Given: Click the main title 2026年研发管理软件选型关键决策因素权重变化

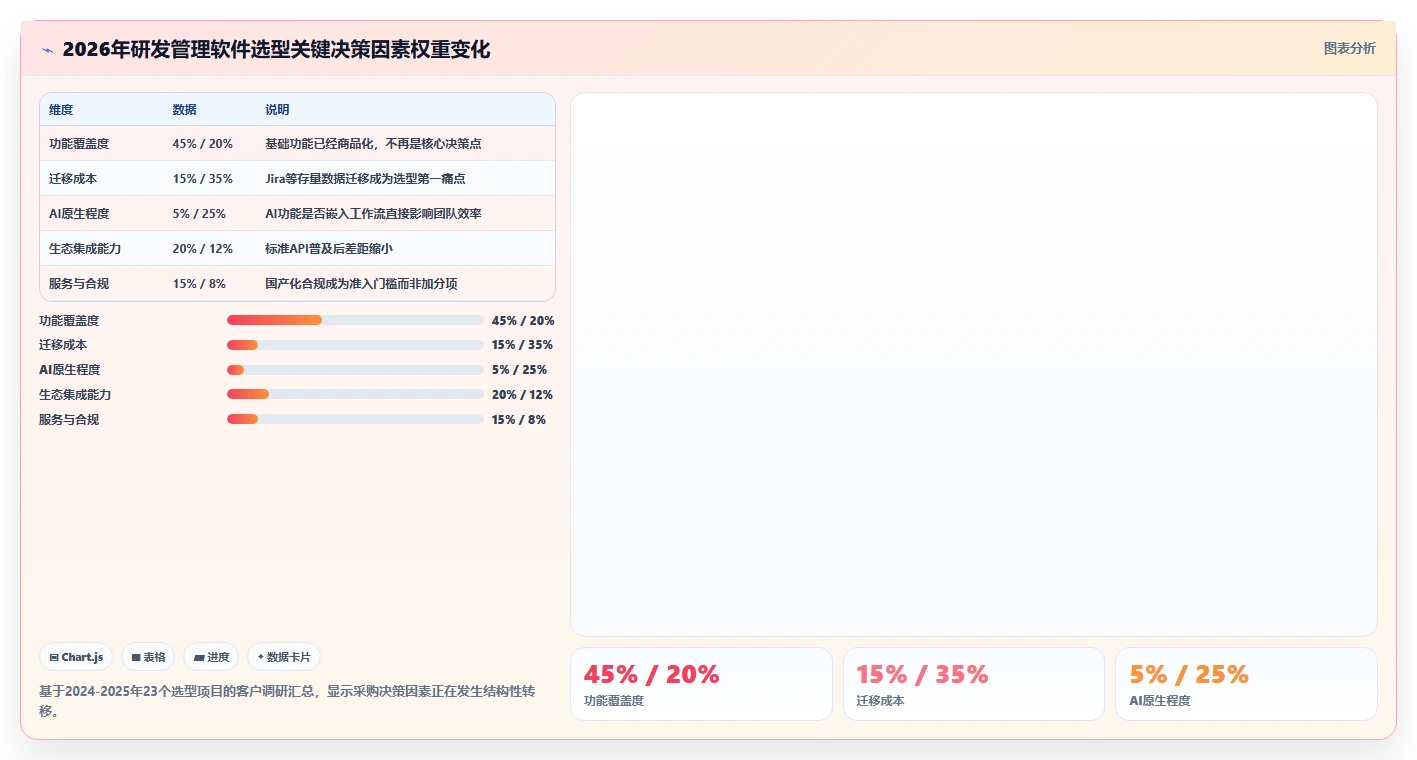Looking at the screenshot, I should 276,50.
